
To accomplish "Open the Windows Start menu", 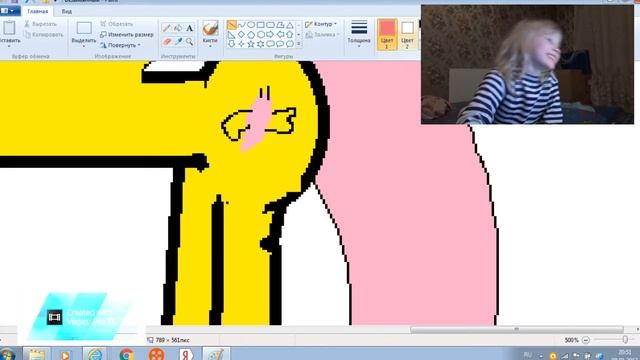I will point(7,354).
